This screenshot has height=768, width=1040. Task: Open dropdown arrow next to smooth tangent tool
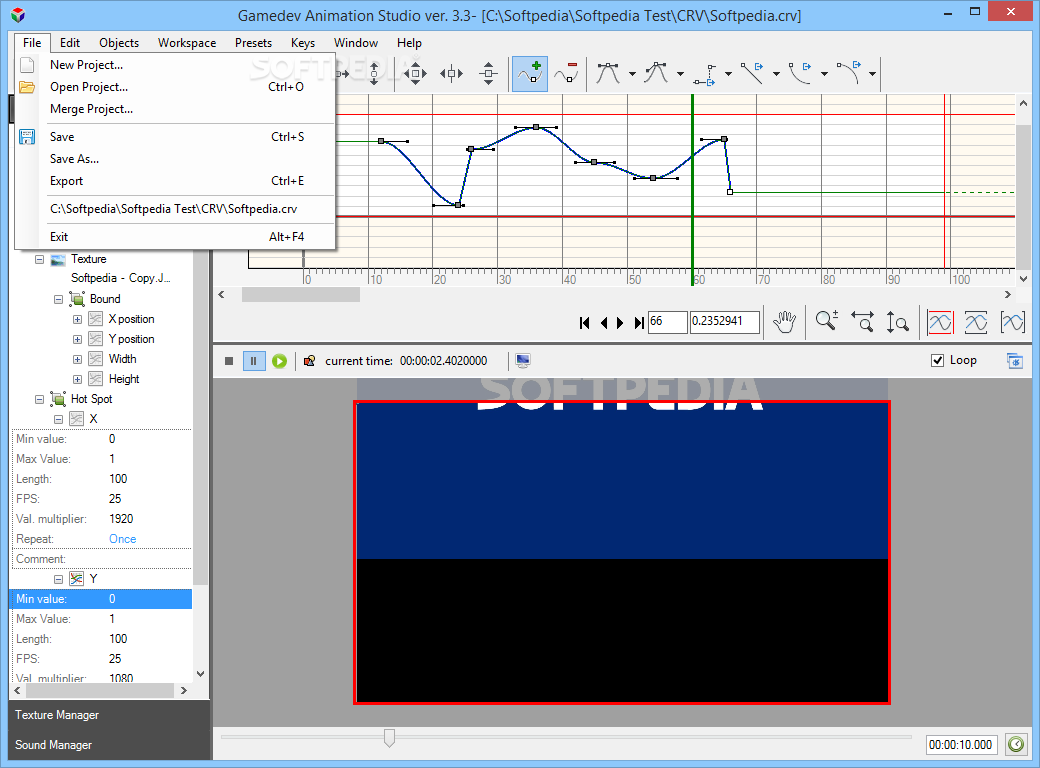pos(632,74)
